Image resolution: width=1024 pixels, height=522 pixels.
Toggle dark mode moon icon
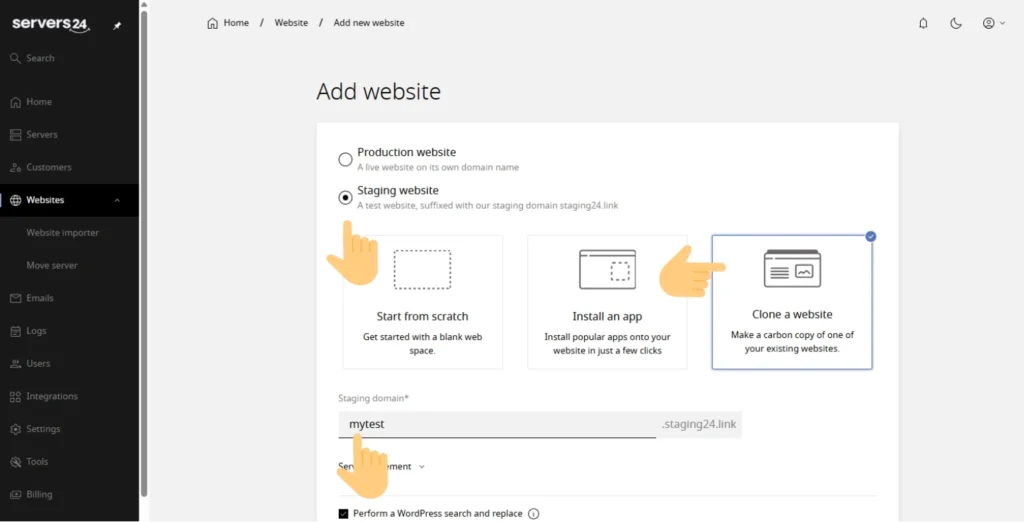[x=956, y=24]
